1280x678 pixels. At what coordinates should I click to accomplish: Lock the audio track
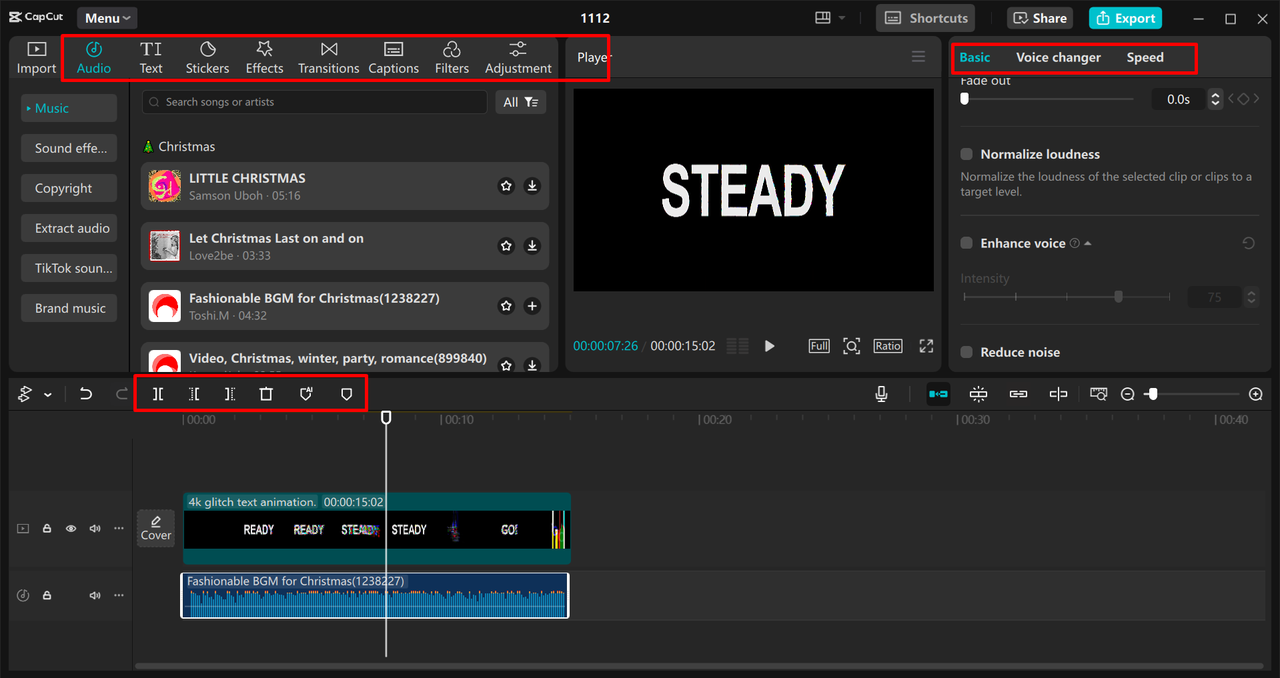click(47, 595)
